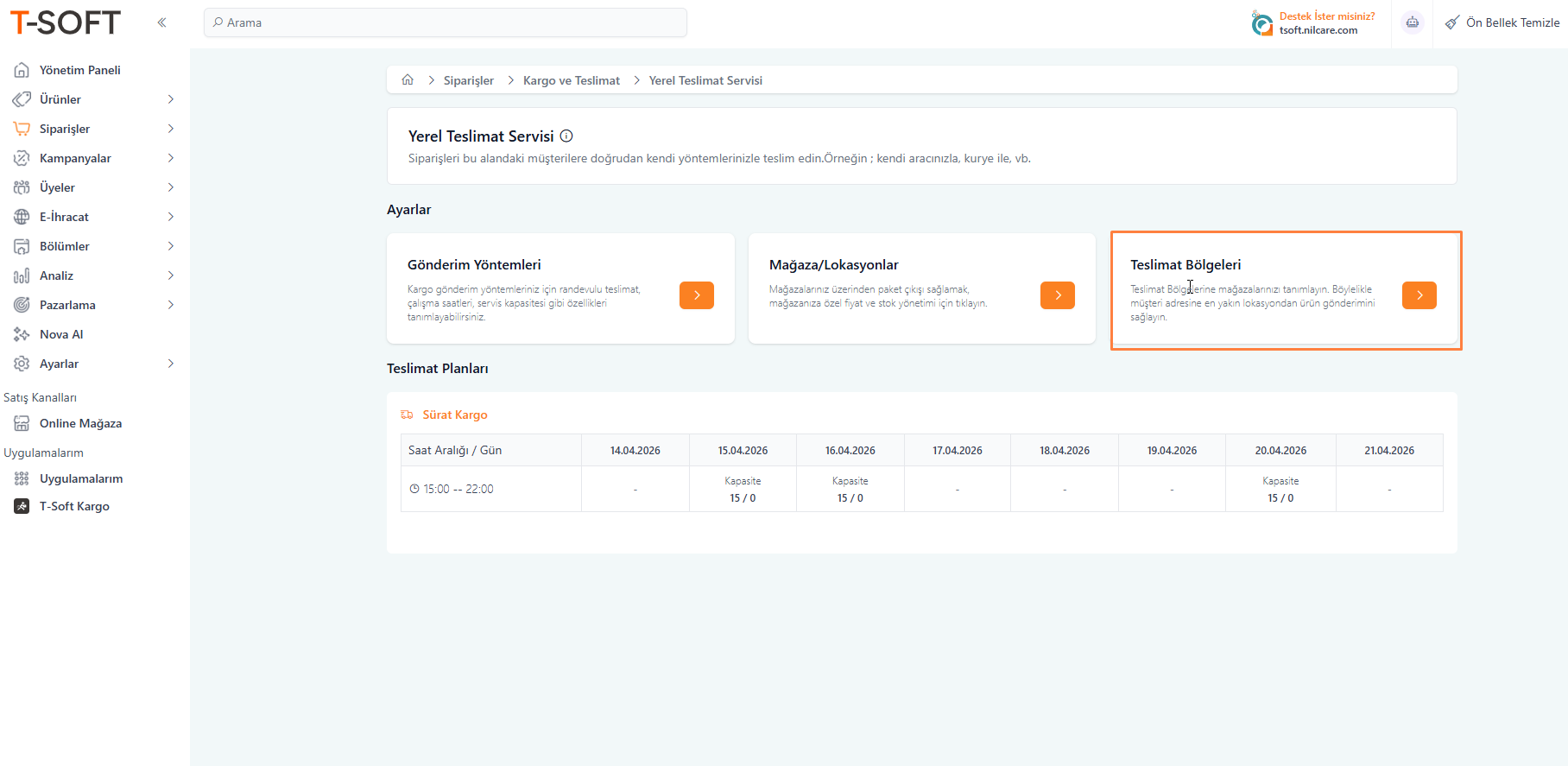
Task: Click the Ön Bellek Temizle button
Action: click(1503, 22)
